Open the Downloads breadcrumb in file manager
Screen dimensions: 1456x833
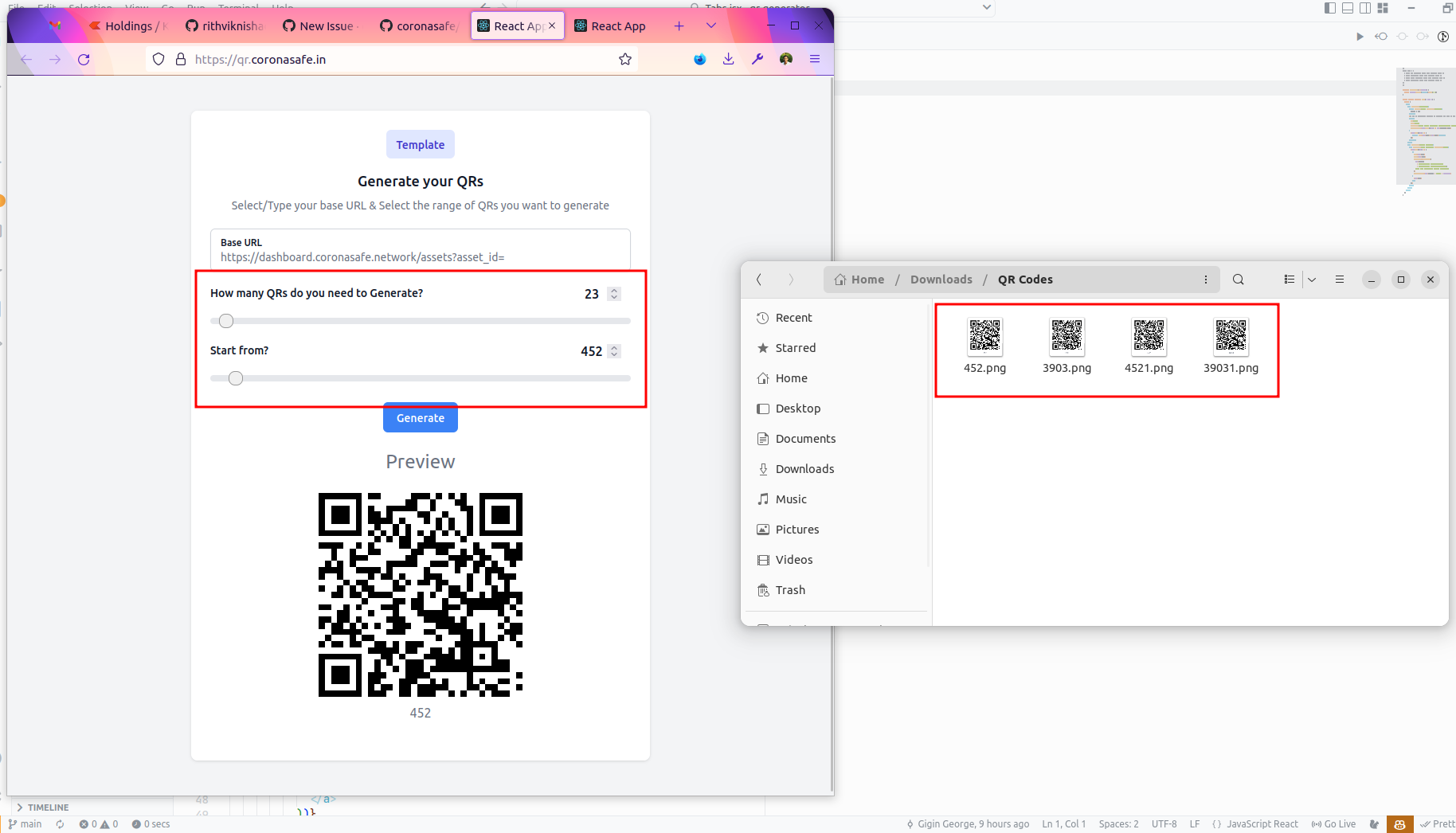941,280
